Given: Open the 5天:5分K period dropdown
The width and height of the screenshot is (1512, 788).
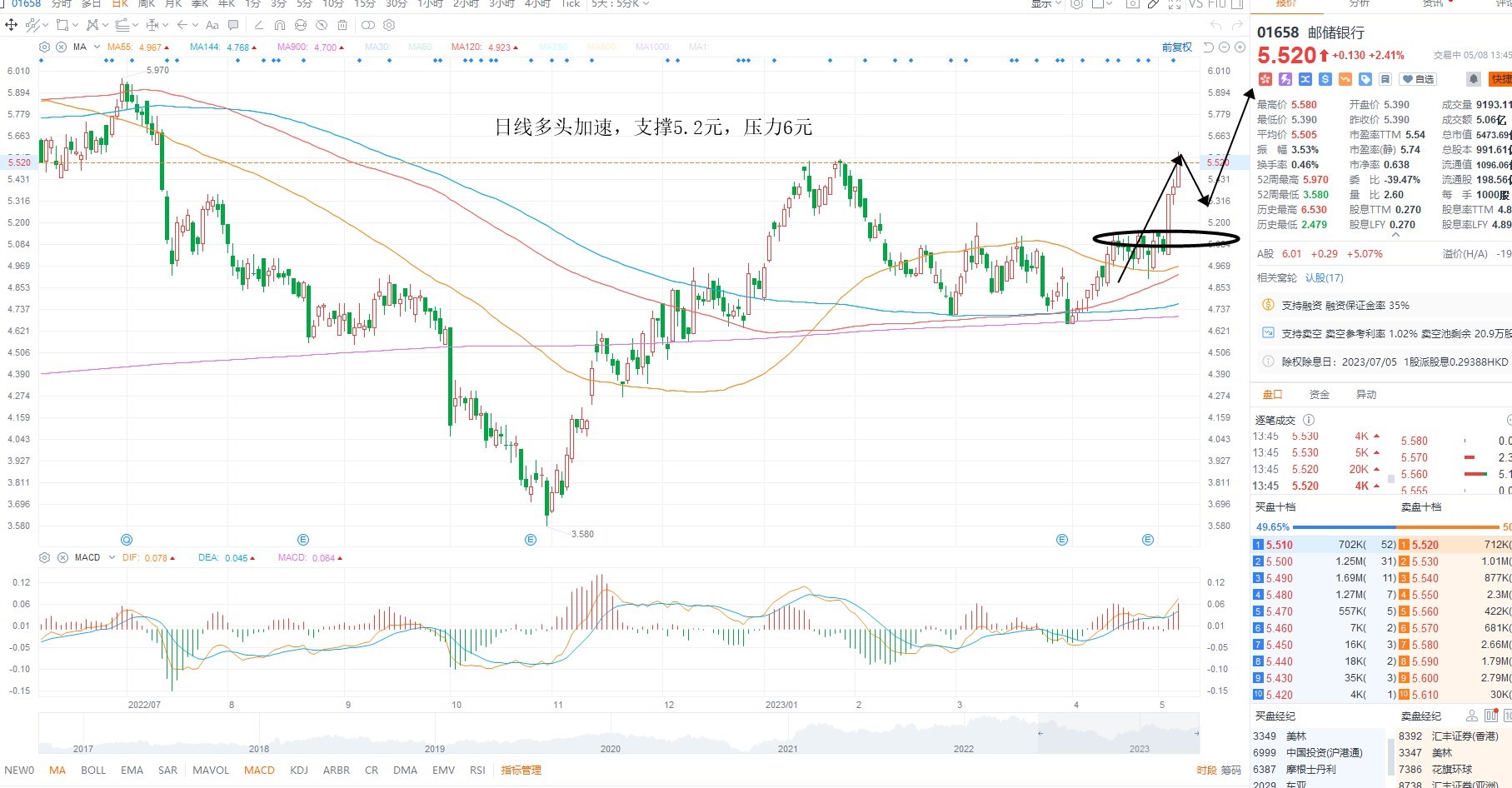Looking at the screenshot, I should 620,4.
